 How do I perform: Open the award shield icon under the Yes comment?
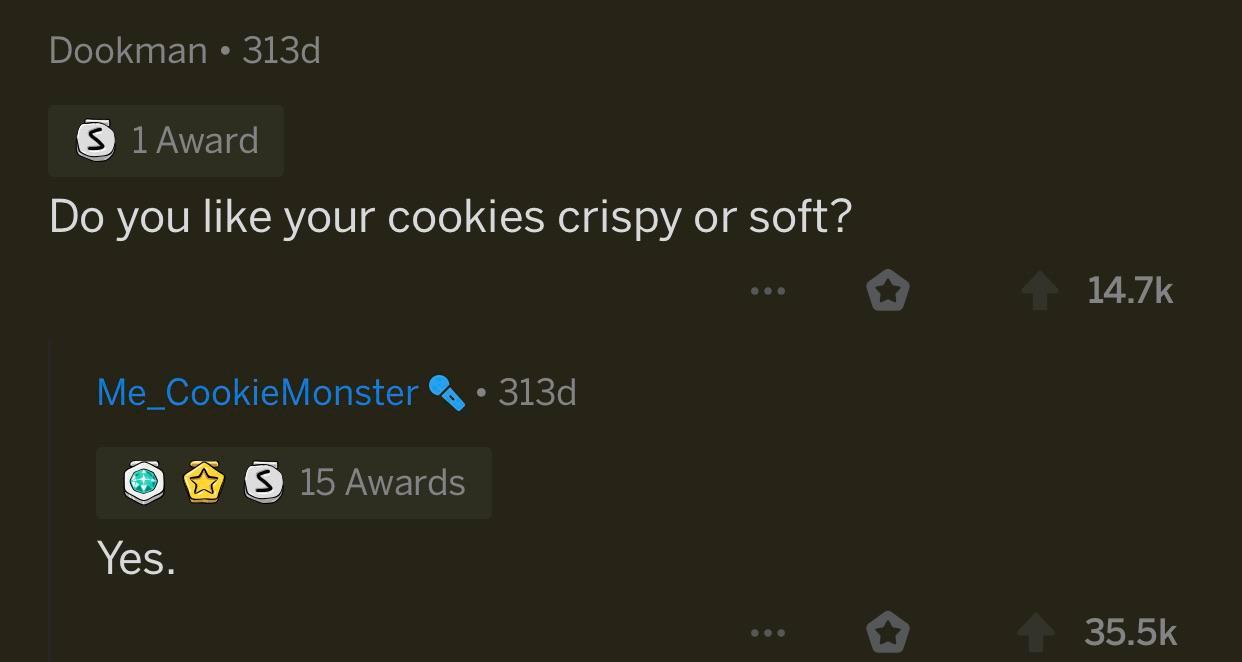point(885,631)
